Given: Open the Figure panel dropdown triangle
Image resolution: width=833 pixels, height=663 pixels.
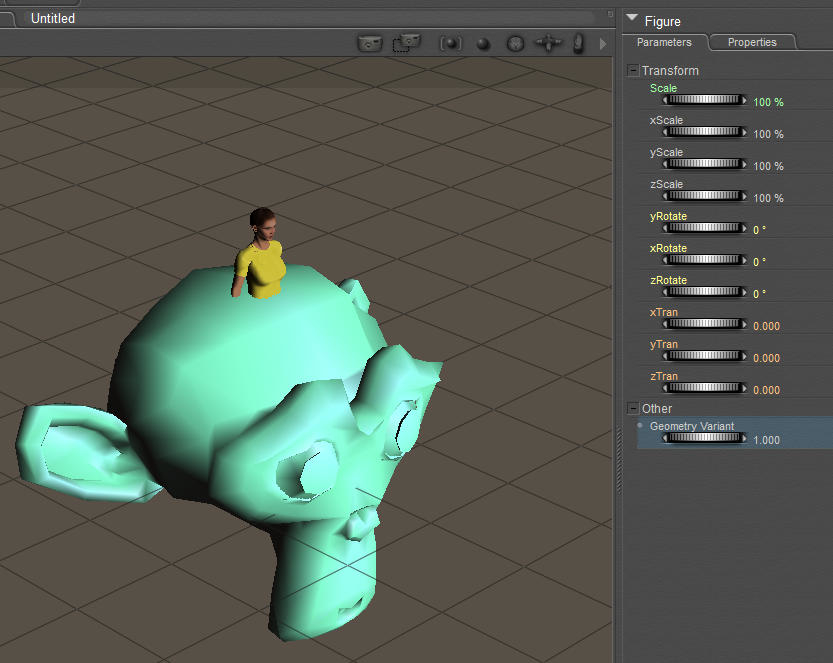Looking at the screenshot, I should coord(632,19).
